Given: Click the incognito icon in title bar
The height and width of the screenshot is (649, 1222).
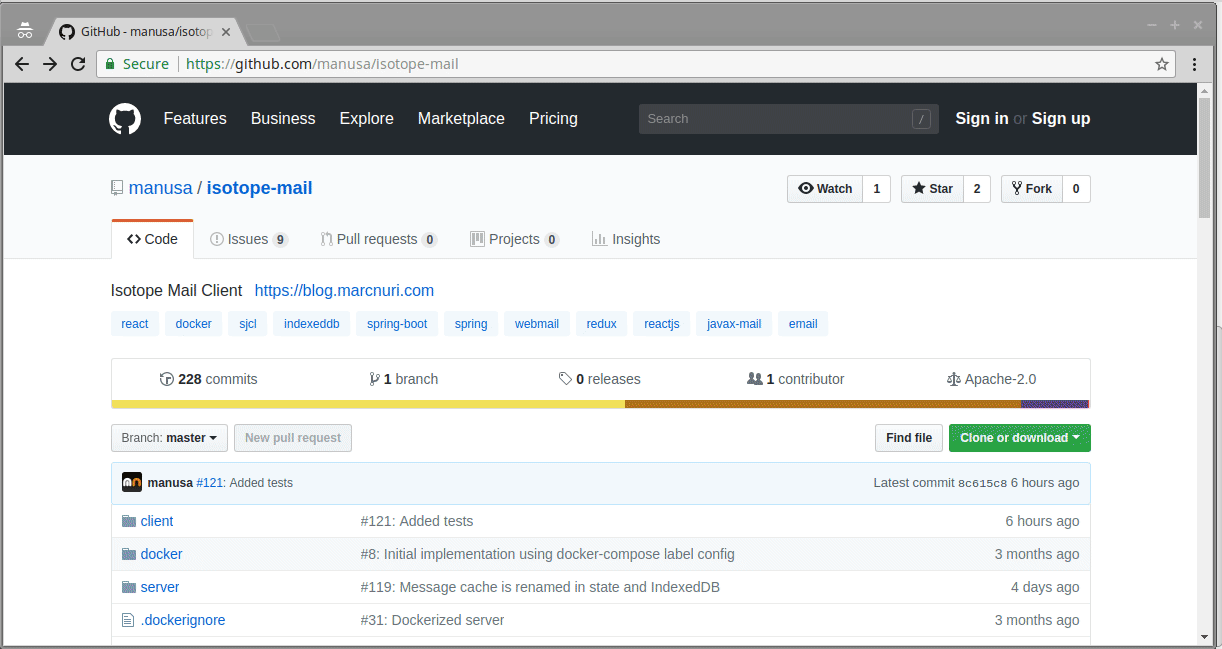Looking at the screenshot, I should click(x=26, y=30).
